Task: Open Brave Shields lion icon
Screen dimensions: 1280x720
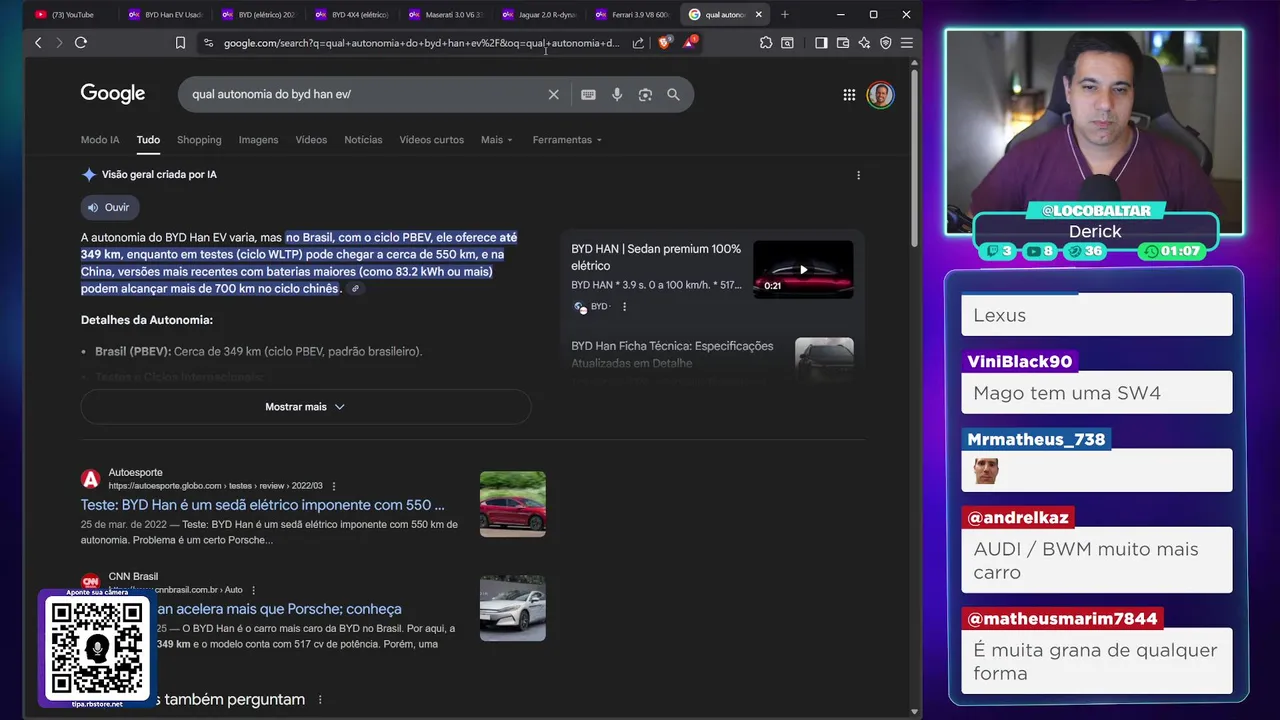Action: click(x=664, y=42)
